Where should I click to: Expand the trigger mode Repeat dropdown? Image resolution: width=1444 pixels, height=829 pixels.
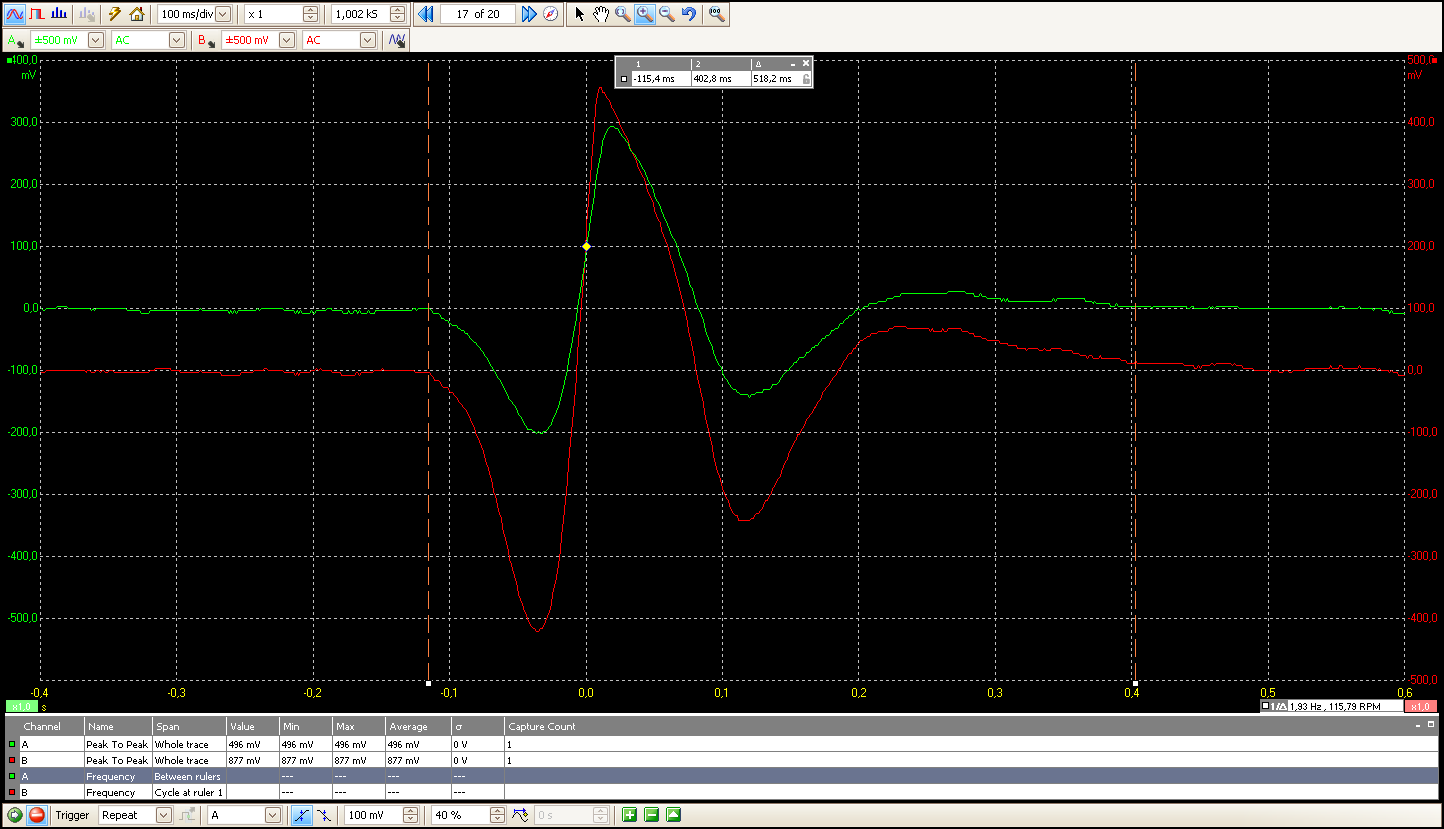164,815
